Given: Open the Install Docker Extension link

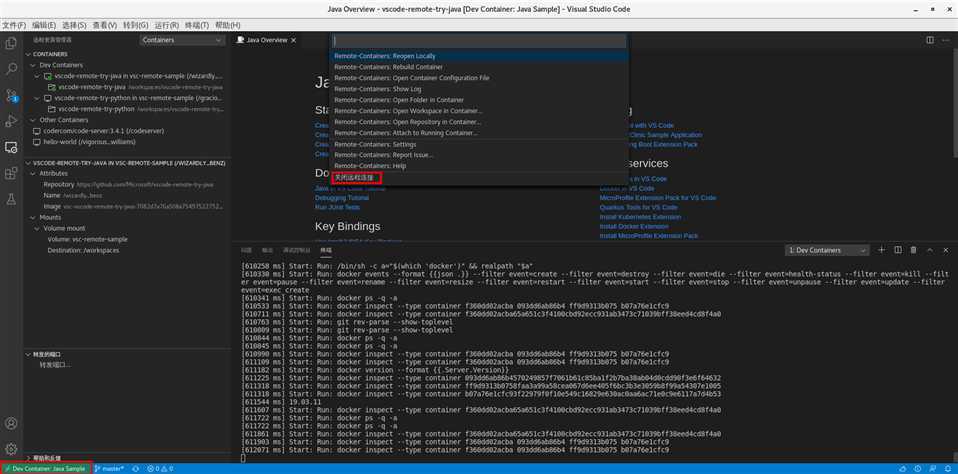Looking at the screenshot, I should tap(634, 227).
